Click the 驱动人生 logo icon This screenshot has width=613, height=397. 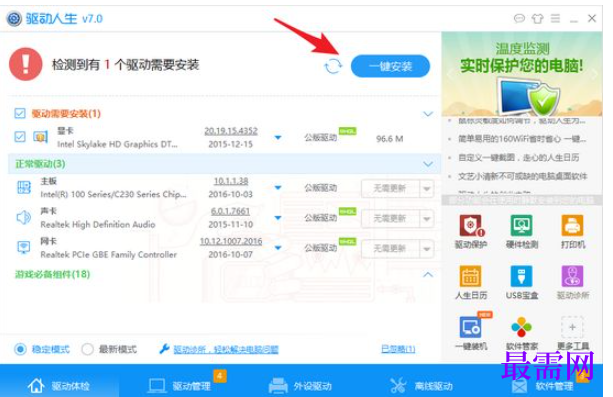(14, 19)
